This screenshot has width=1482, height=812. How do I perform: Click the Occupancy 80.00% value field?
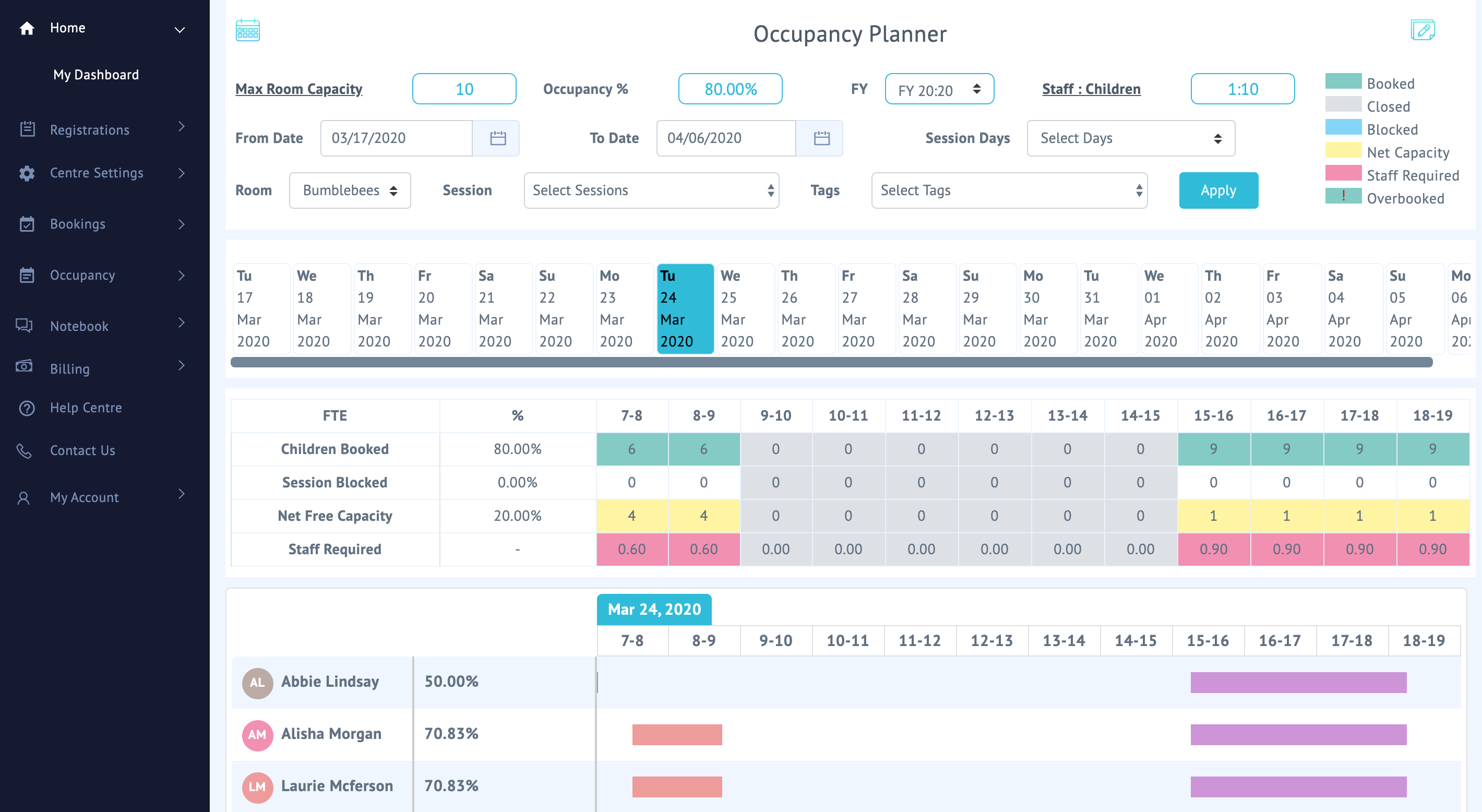(730, 89)
